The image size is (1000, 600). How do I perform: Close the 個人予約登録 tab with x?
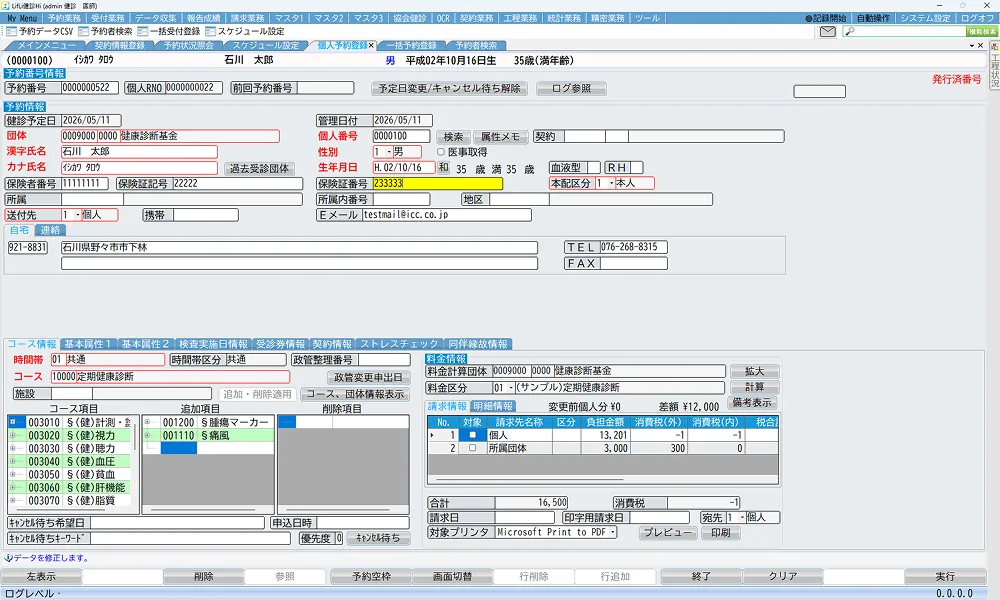click(x=371, y=45)
